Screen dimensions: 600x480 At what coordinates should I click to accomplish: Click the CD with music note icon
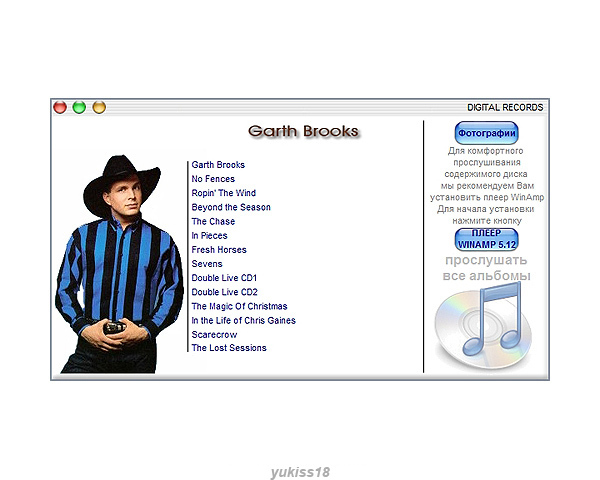click(483, 325)
